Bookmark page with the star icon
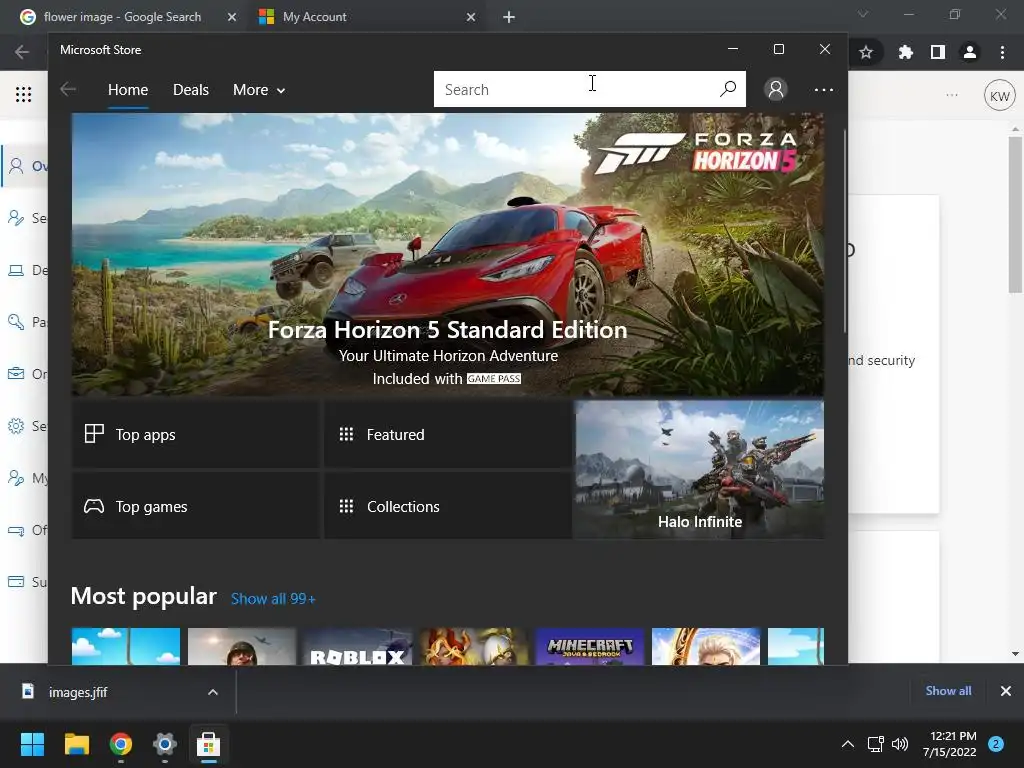 tap(866, 52)
